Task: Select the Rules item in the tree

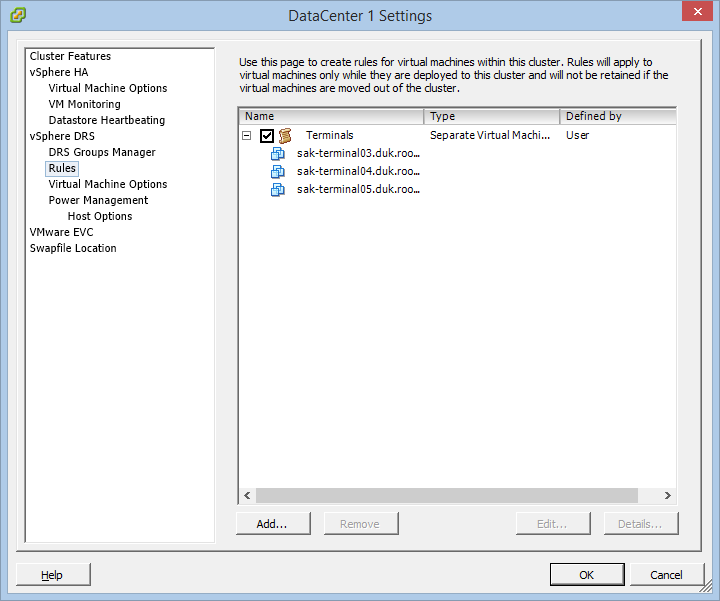Action: click(62, 168)
